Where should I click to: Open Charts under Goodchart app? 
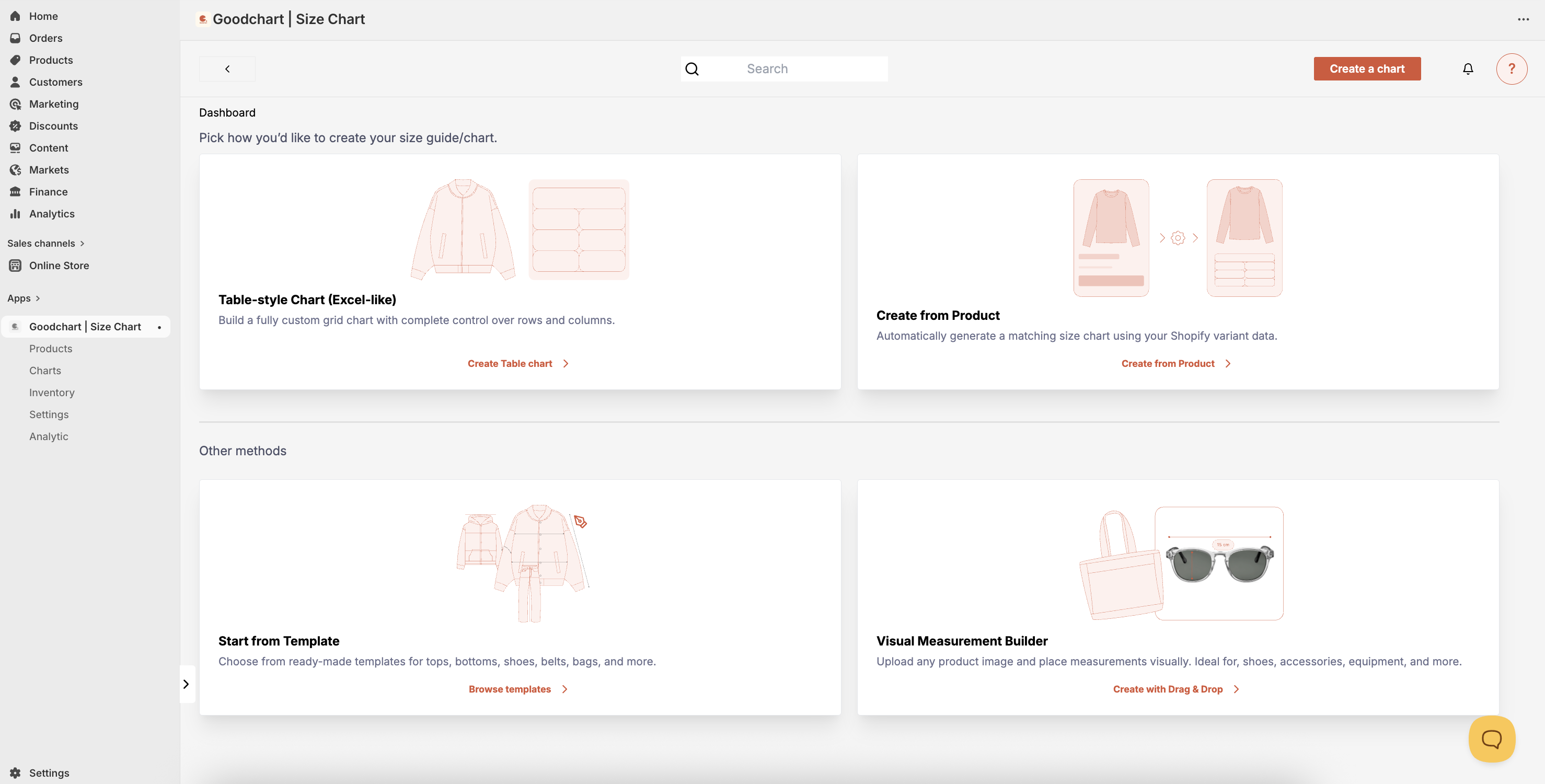pos(45,370)
